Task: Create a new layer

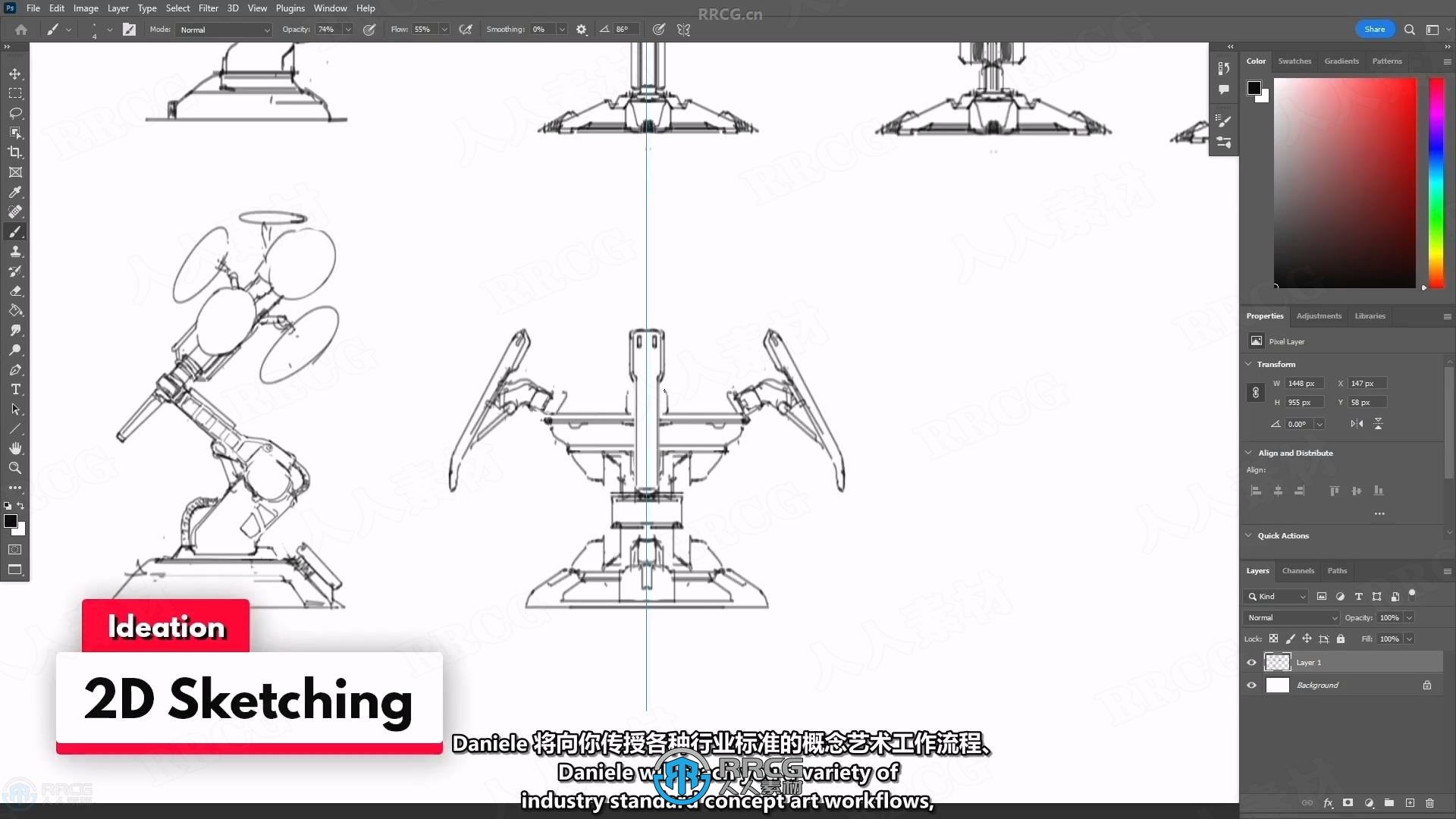Action: (1410, 802)
